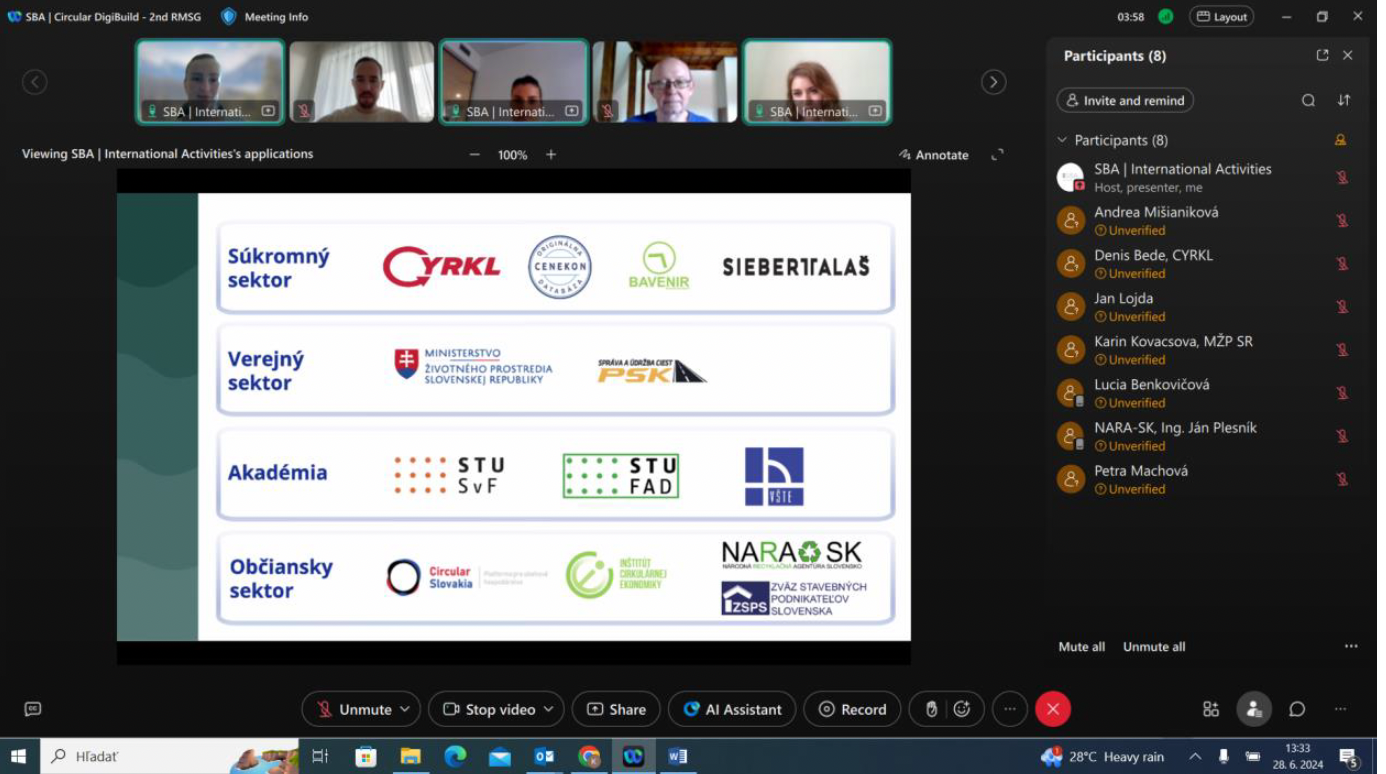Click weather widget 28°C Heavy rain
The image size is (1386, 774).
coord(1103,757)
